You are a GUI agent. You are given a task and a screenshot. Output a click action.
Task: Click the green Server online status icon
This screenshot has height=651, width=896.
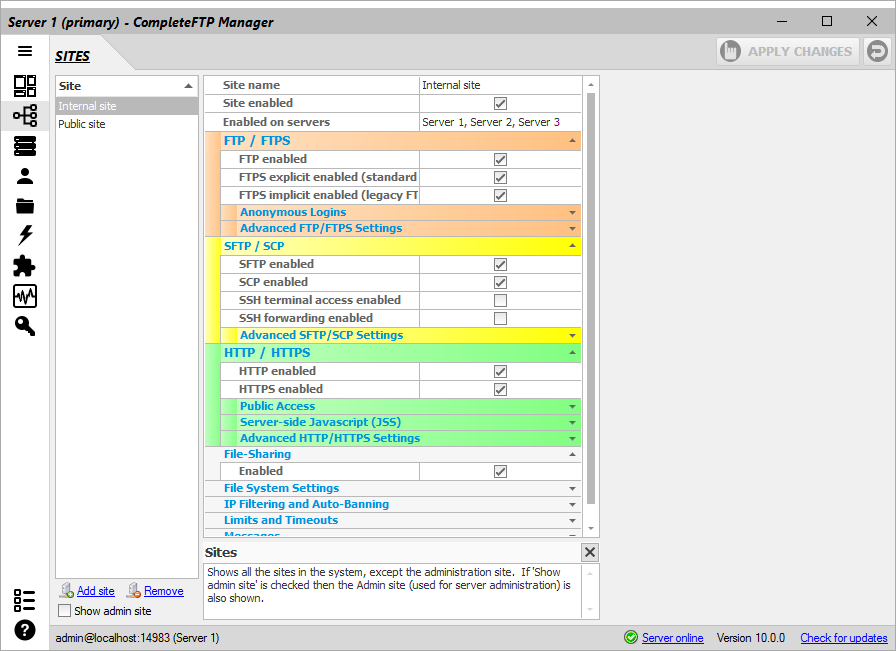tap(631, 637)
